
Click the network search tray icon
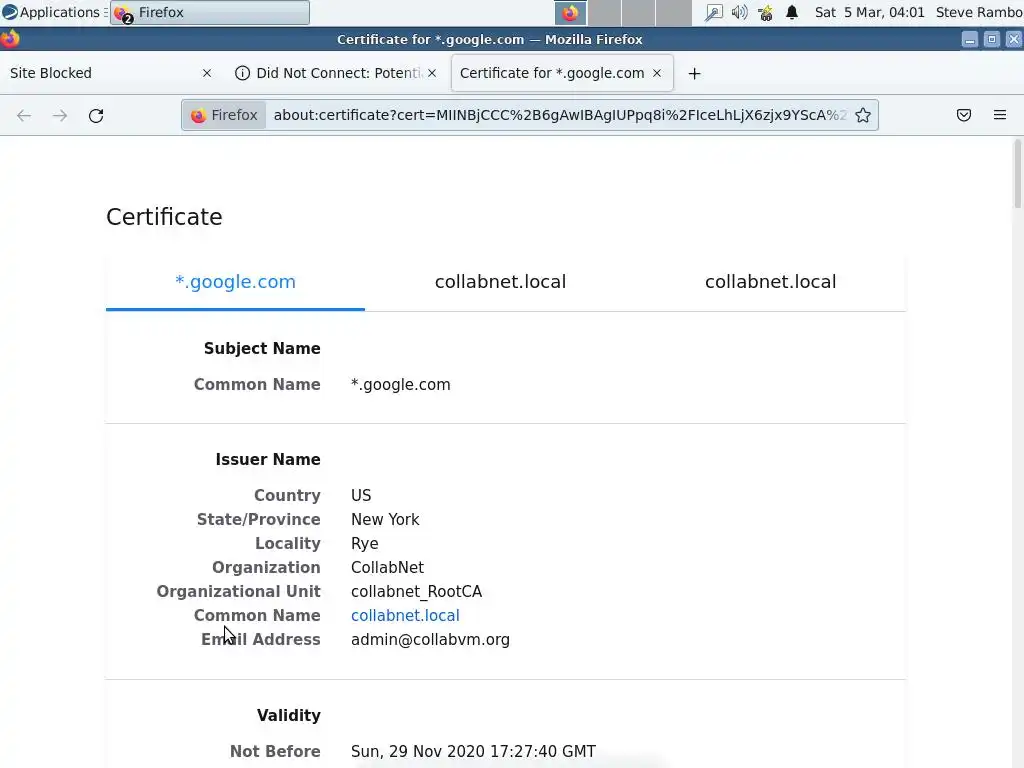point(714,12)
